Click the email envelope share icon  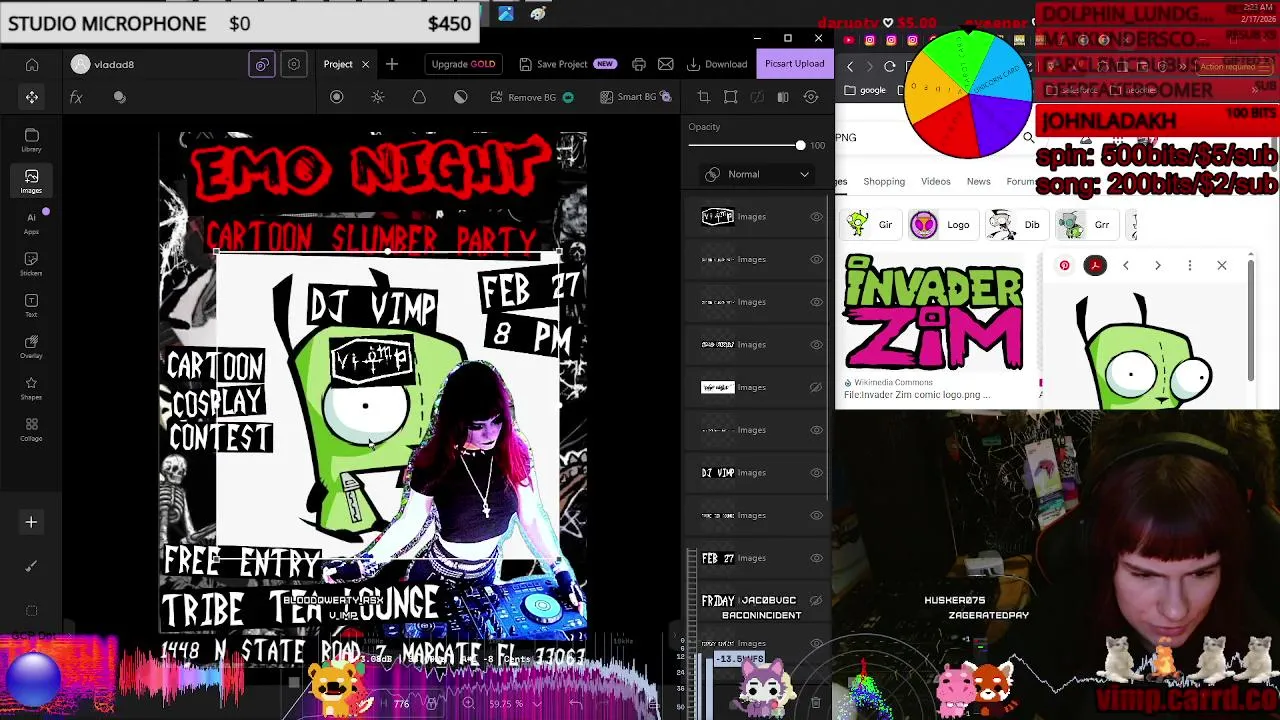(666, 64)
